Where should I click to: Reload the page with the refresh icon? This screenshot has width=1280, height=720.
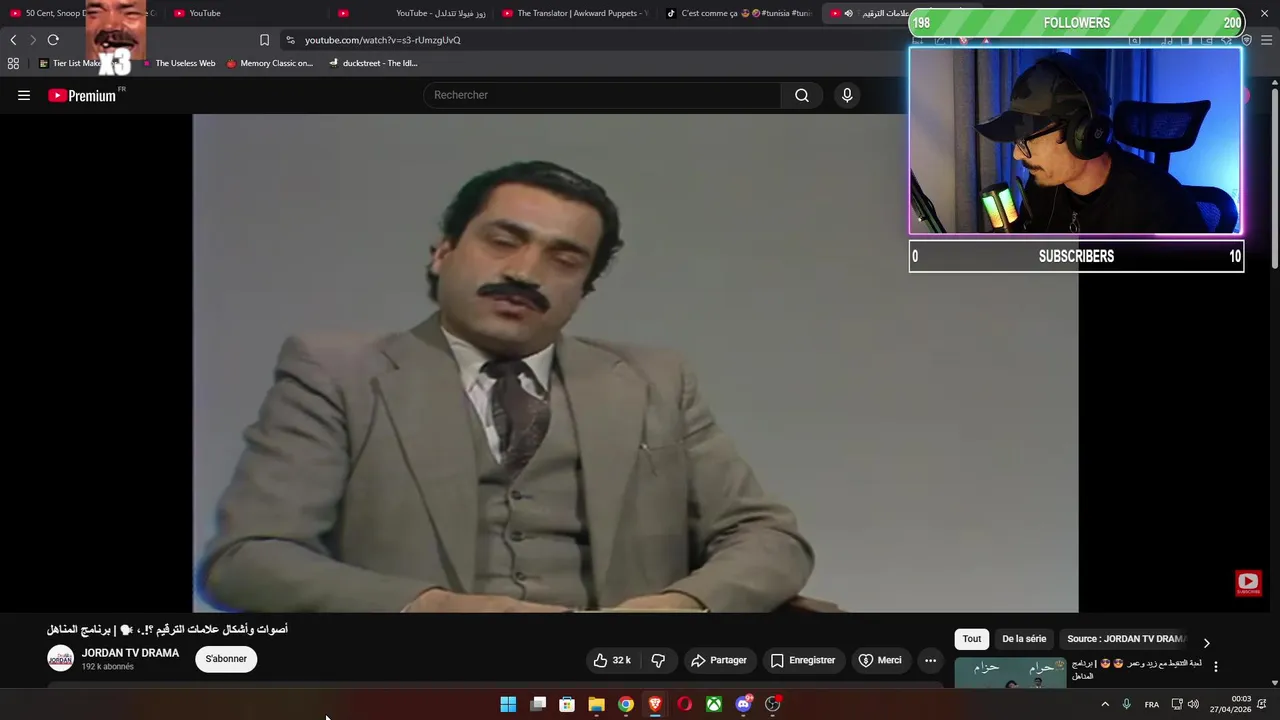[x=53, y=40]
